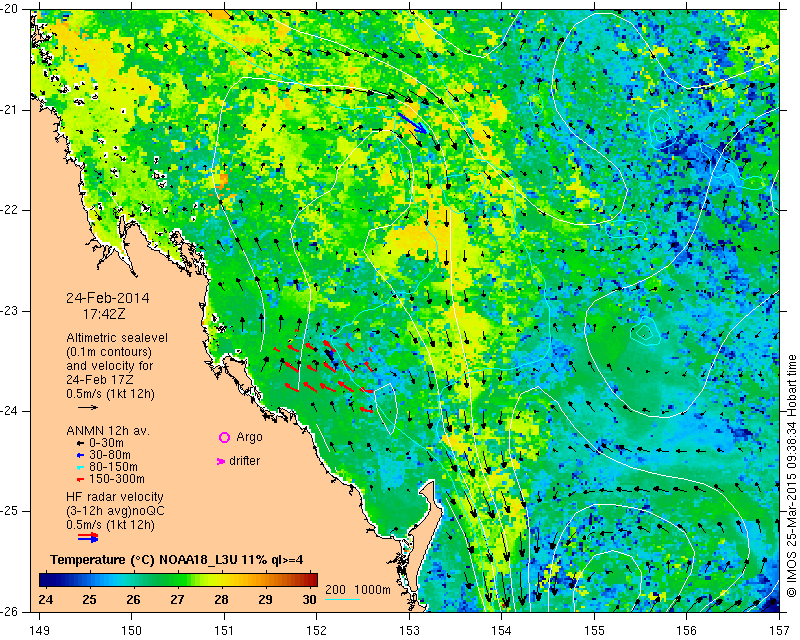This screenshot has width=800, height=640.
Task: Click the latitude axis label -24
Action: tap(10, 411)
